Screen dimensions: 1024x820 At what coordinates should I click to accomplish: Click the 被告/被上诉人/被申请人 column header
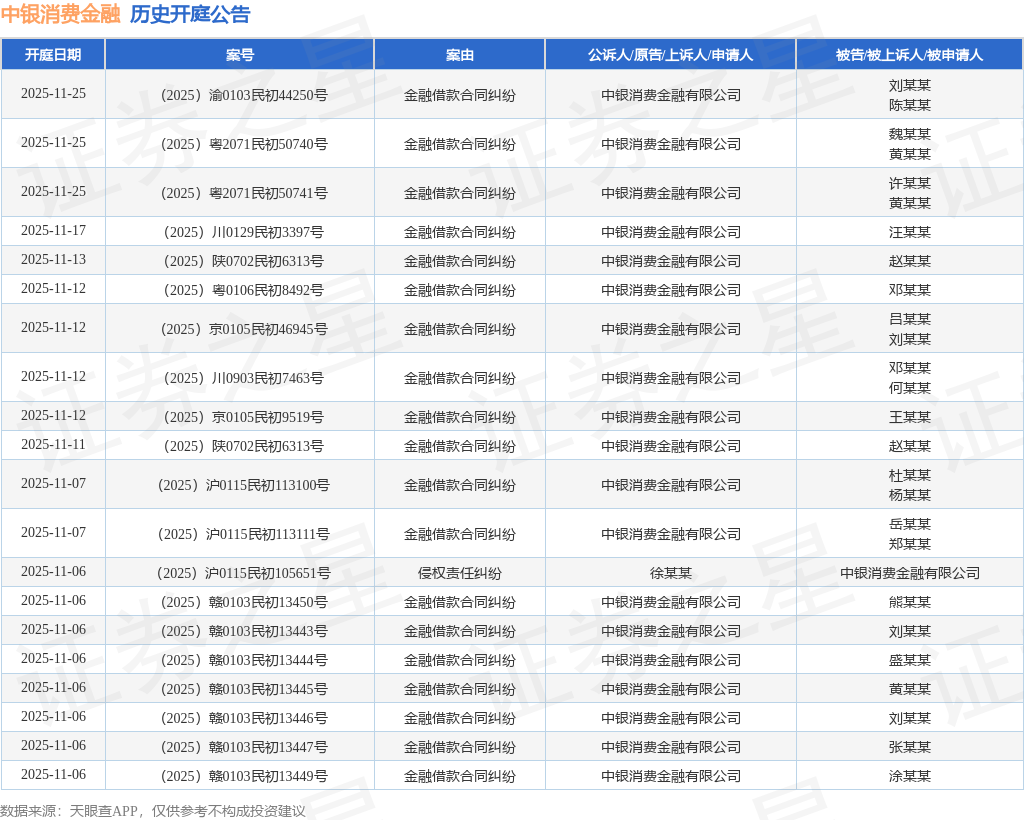[x=909, y=55]
